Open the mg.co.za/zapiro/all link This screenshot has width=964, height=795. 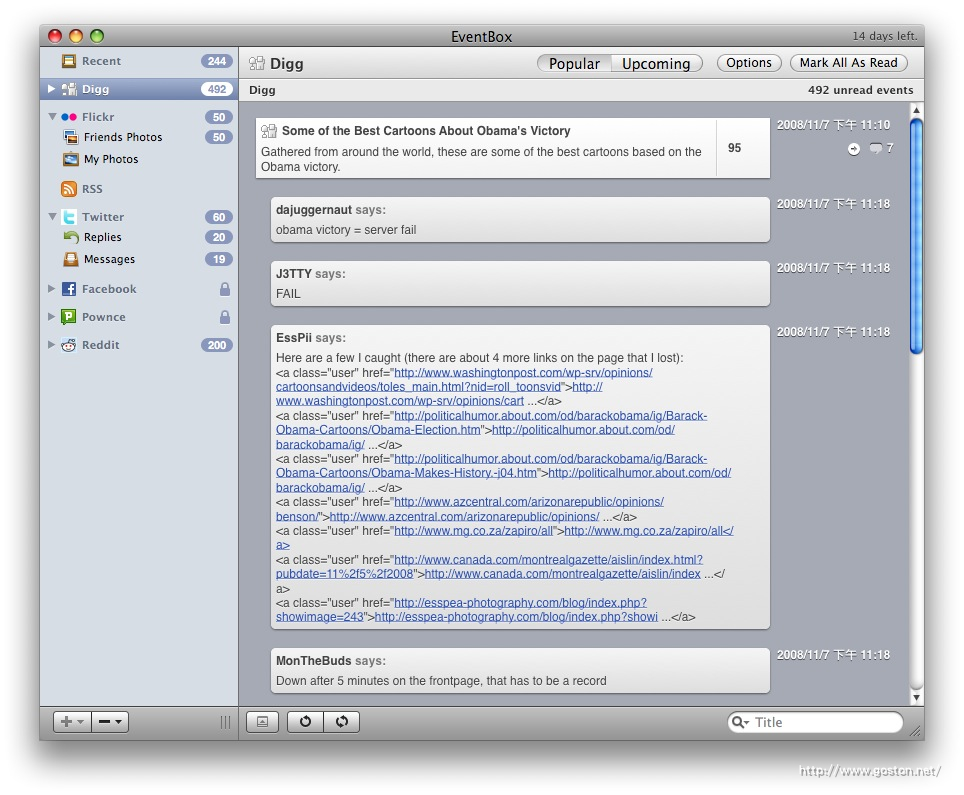pos(473,531)
